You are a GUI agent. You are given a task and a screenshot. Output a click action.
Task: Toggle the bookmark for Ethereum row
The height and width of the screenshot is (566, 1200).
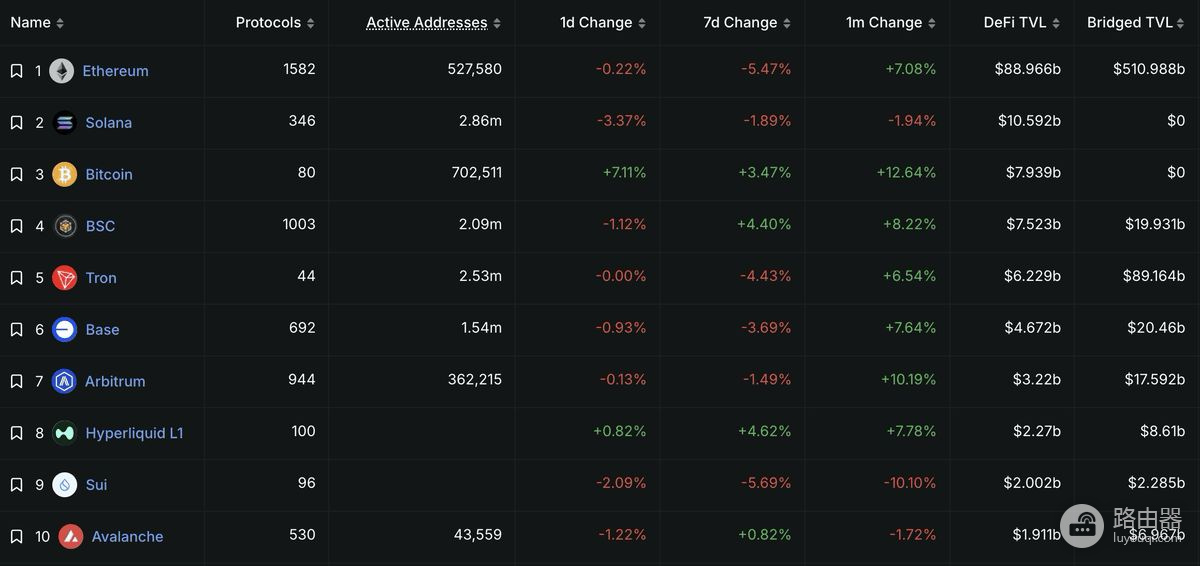pos(16,71)
